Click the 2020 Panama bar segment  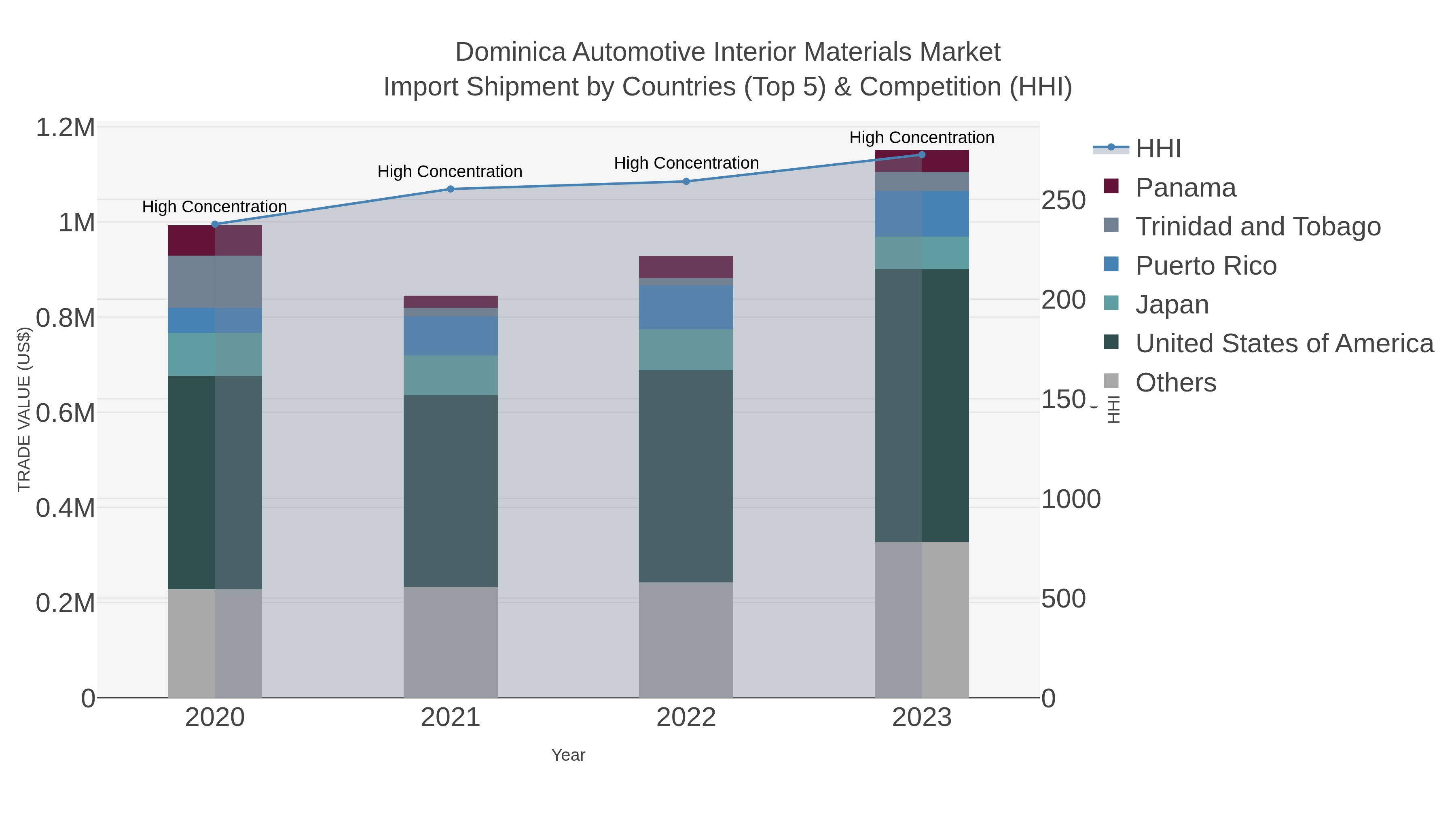tap(215, 241)
